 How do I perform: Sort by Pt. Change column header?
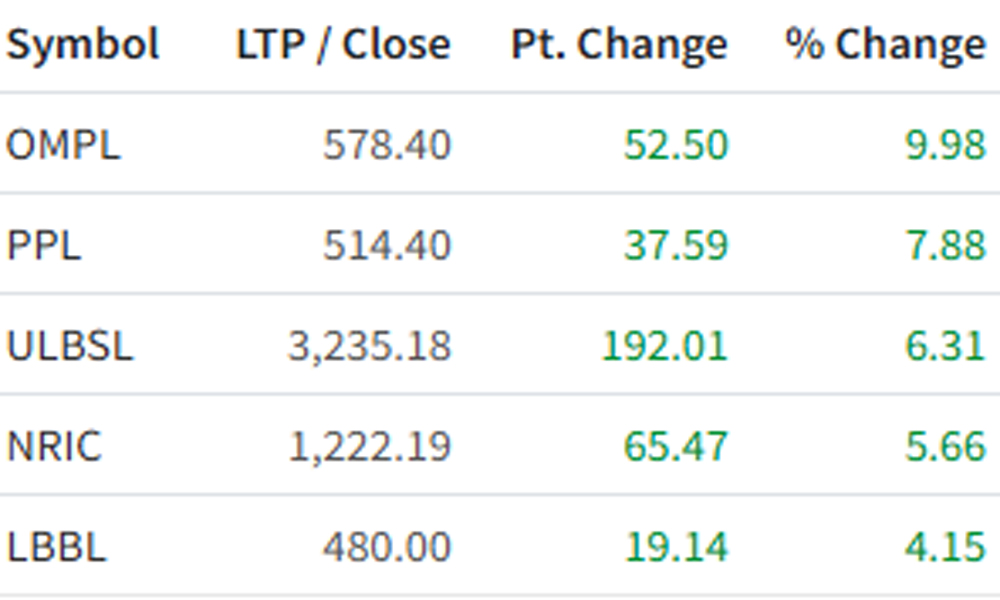pyautogui.click(x=619, y=46)
